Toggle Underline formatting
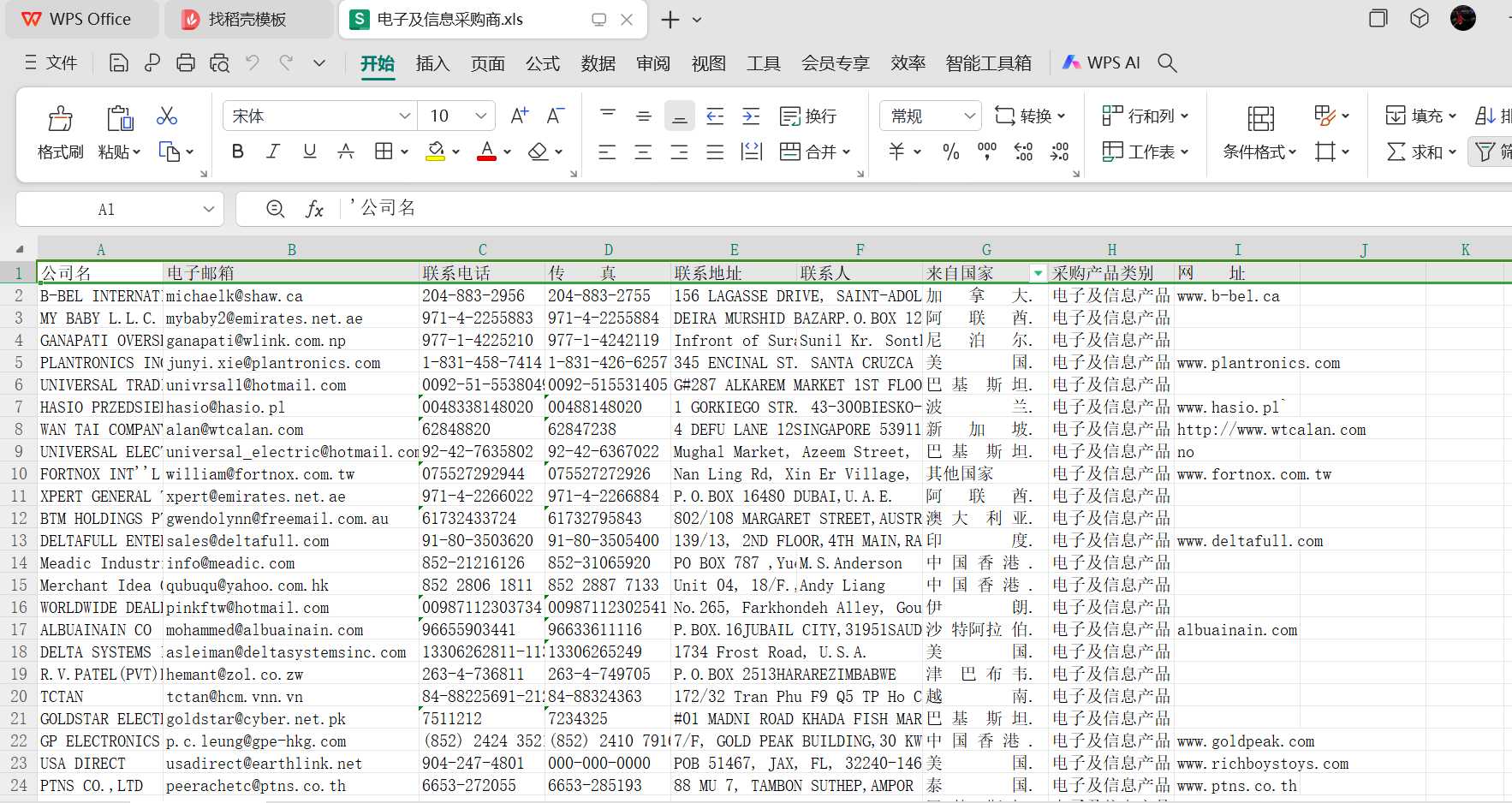This screenshot has width=1512, height=803. click(310, 152)
